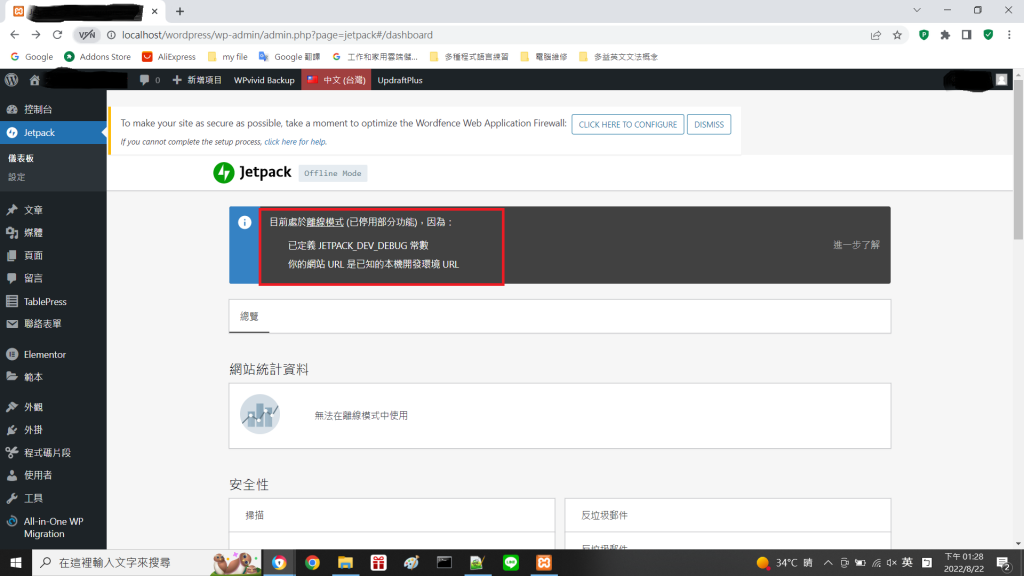Click the site stats chart icon
The height and width of the screenshot is (576, 1024).
(259, 414)
